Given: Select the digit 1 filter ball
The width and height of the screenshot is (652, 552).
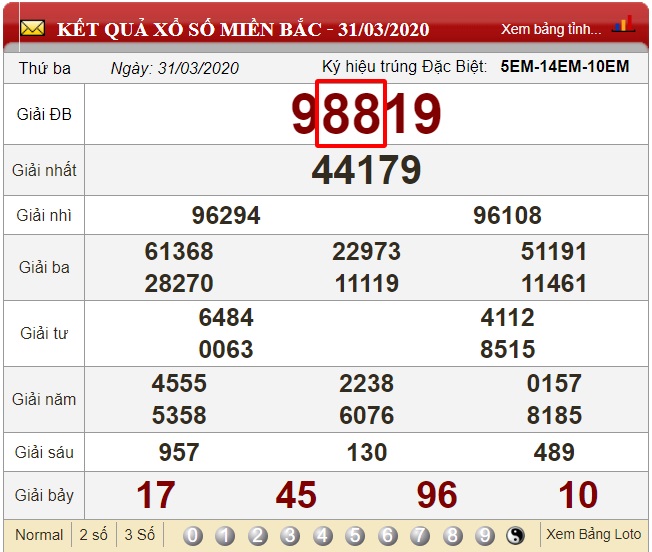Looking at the screenshot, I should tap(225, 535).
